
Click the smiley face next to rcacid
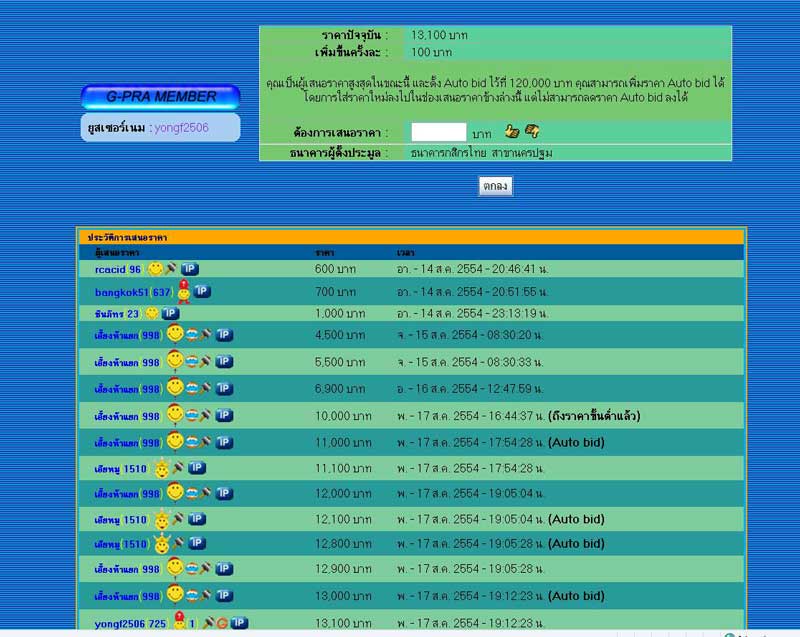click(155, 269)
